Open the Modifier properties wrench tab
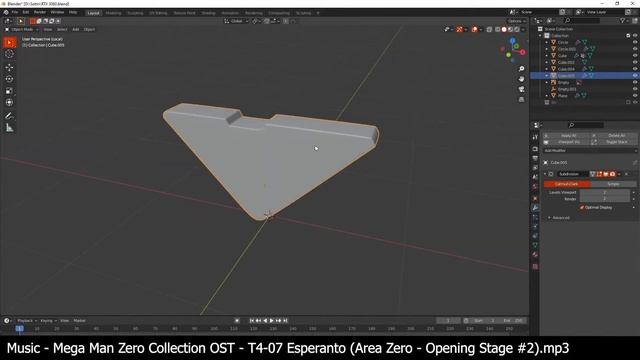The height and width of the screenshot is (360, 640). (x=535, y=208)
